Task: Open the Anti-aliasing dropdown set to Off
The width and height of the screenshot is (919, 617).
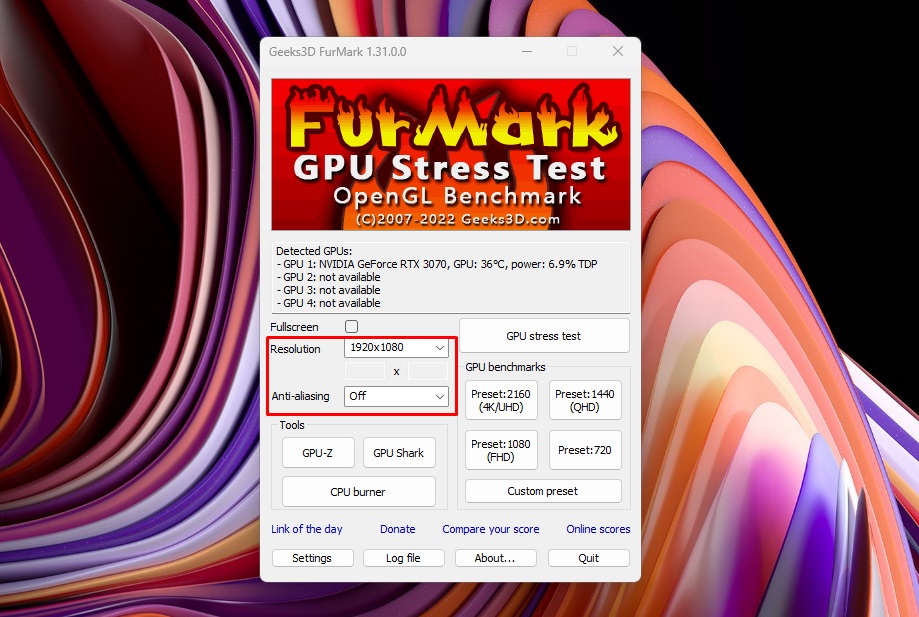Action: coord(396,396)
